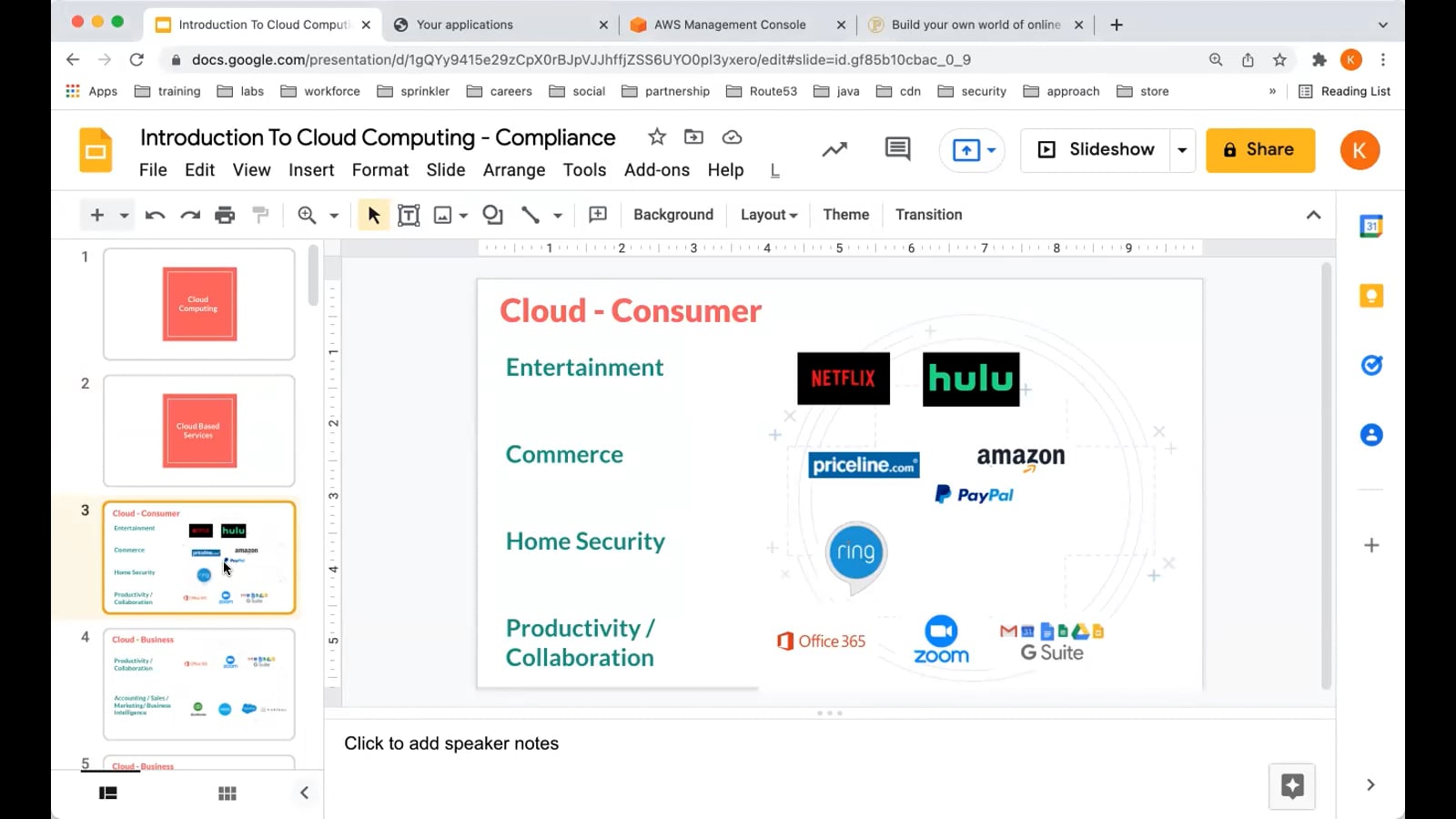This screenshot has height=819, width=1456.
Task: Click the Explore button bottom right
Action: pos(1292,786)
